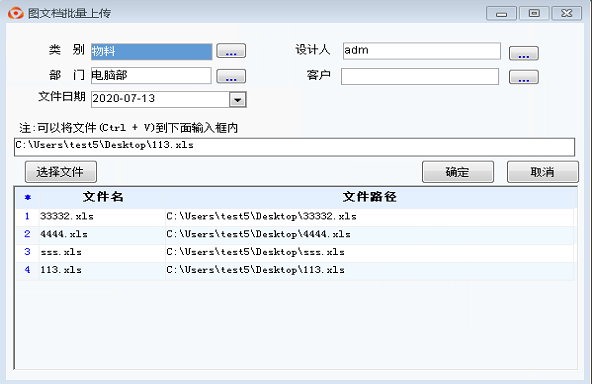
Task: Open the 部门 browse ellipsis button
Action: click(x=231, y=76)
